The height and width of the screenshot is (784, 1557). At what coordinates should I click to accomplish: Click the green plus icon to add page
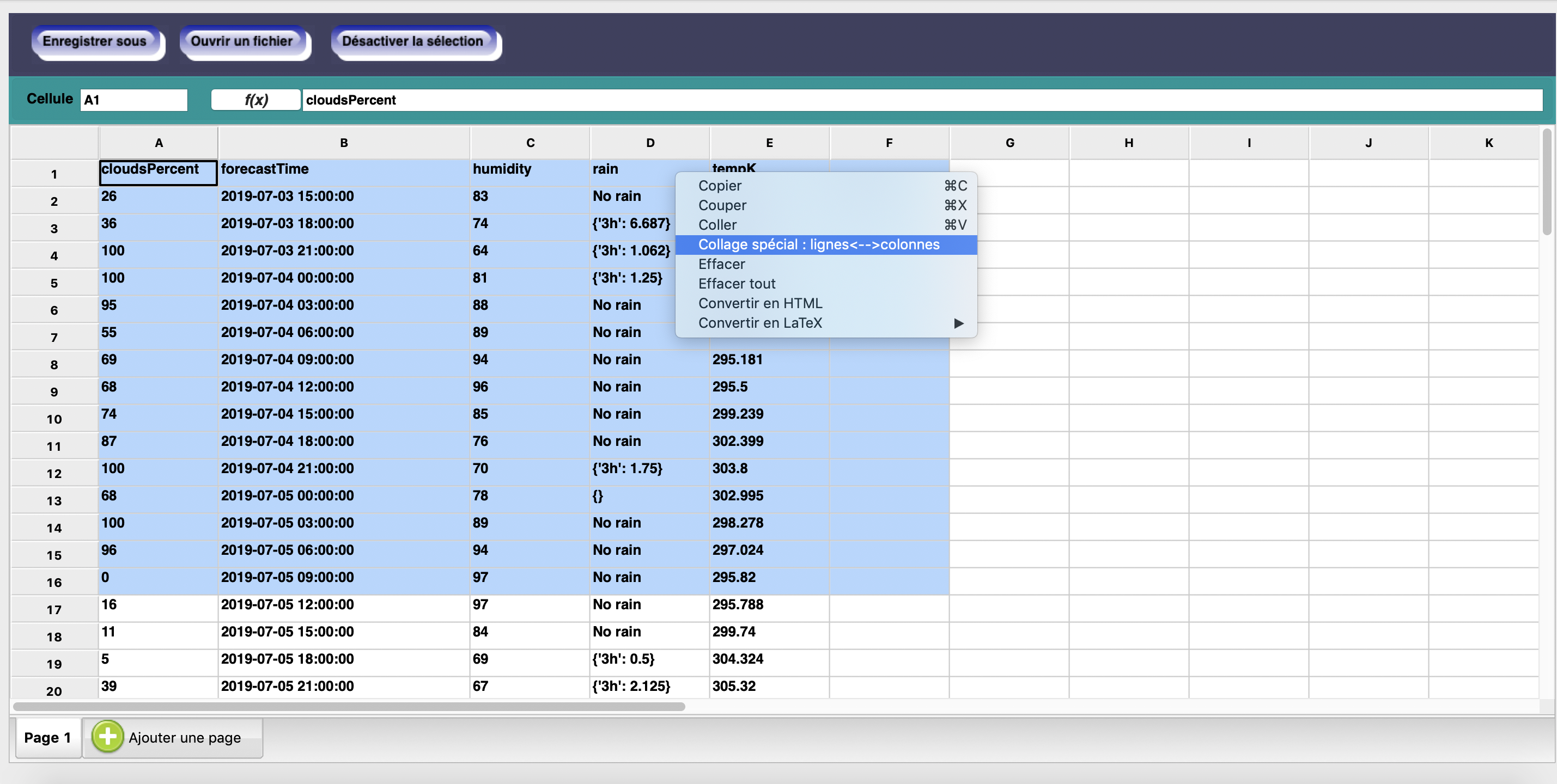[x=107, y=736]
